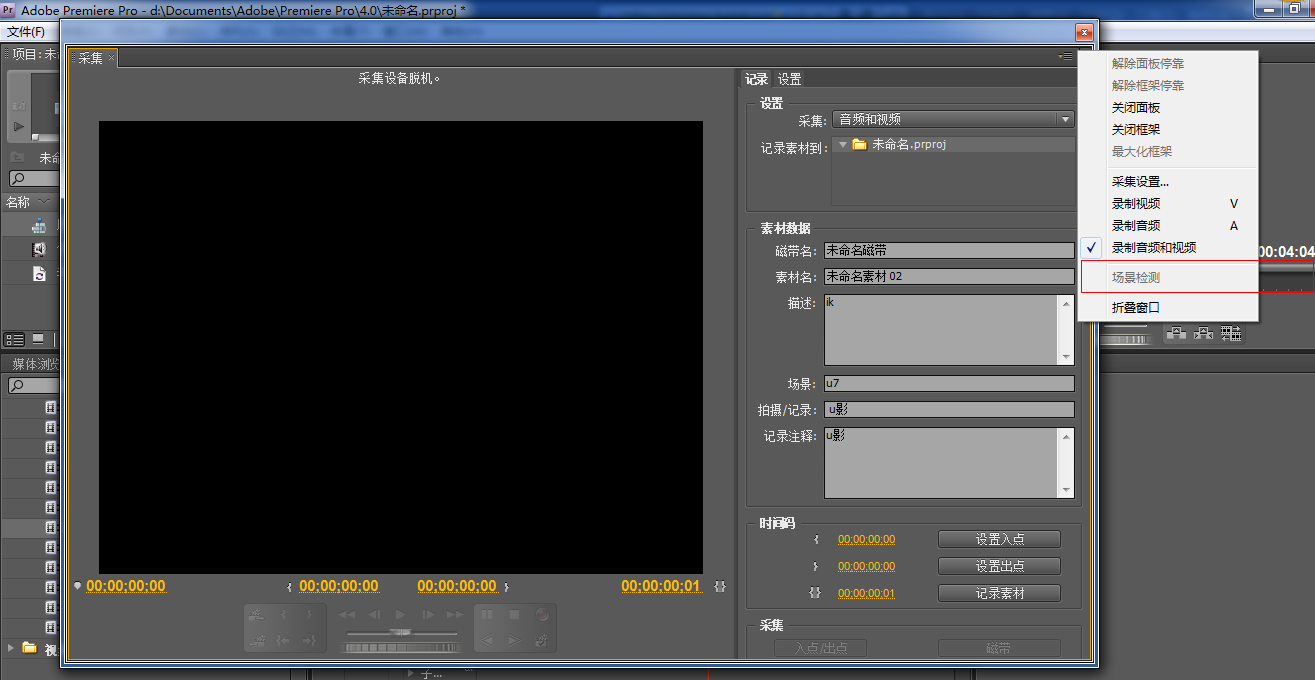
Task: Open the 文件(F) menu
Action: (26, 32)
